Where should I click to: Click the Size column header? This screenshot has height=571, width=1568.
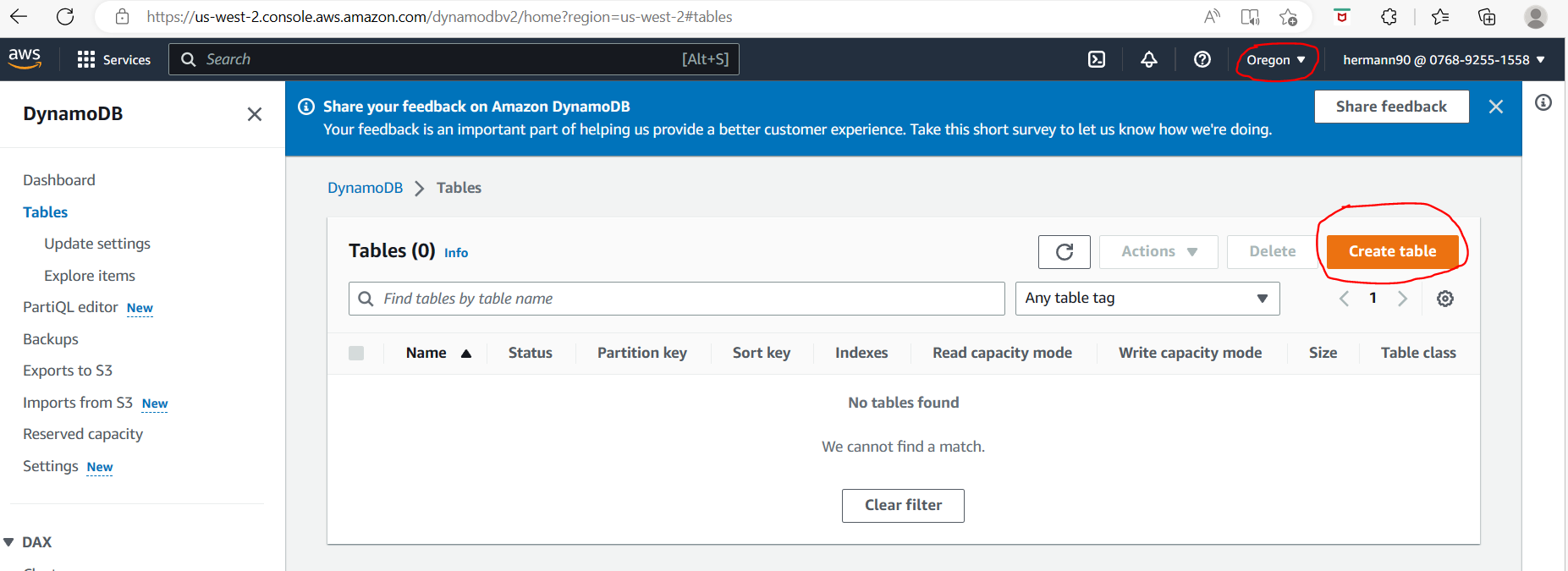point(1323,353)
